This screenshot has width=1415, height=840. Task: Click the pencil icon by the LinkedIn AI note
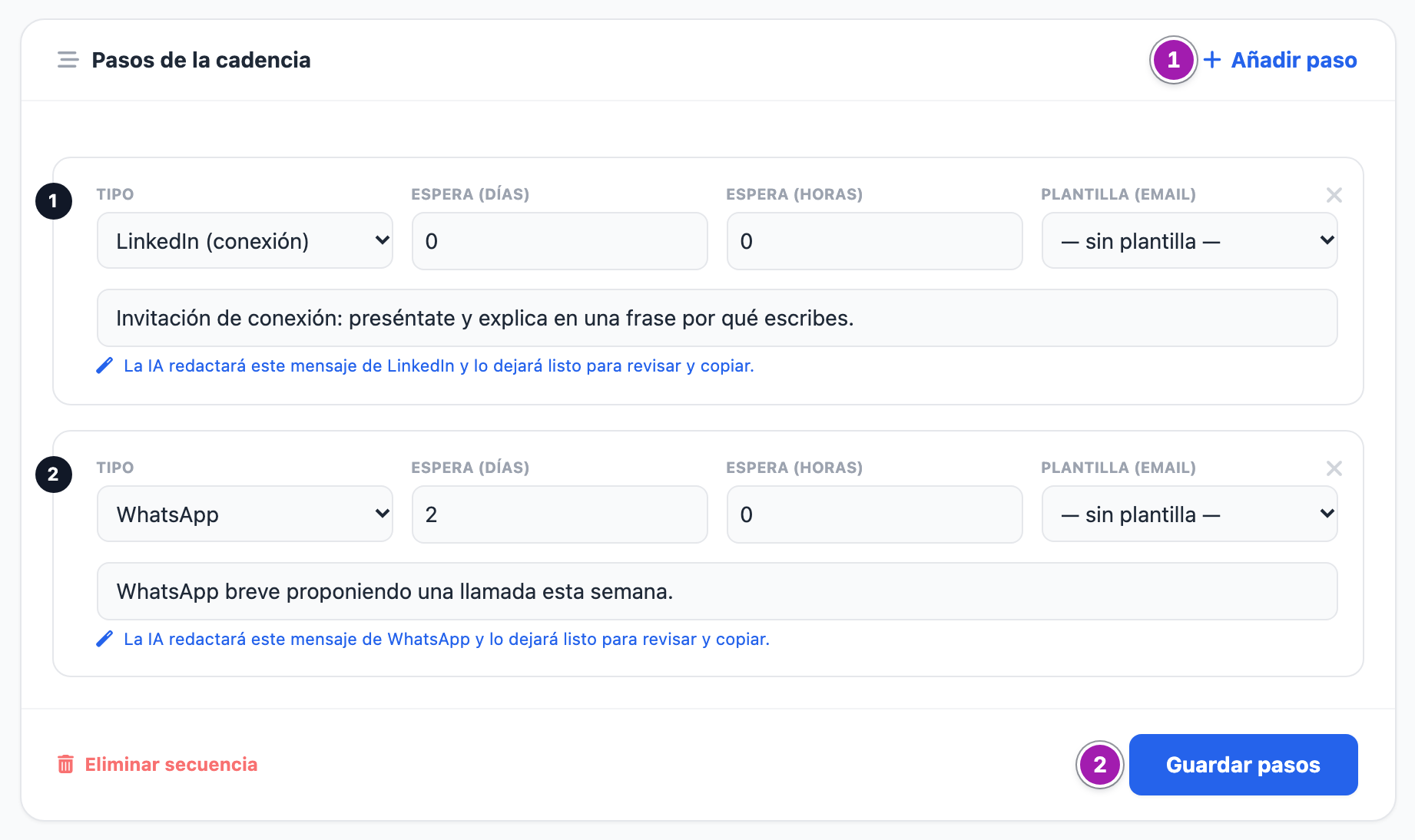pos(104,365)
